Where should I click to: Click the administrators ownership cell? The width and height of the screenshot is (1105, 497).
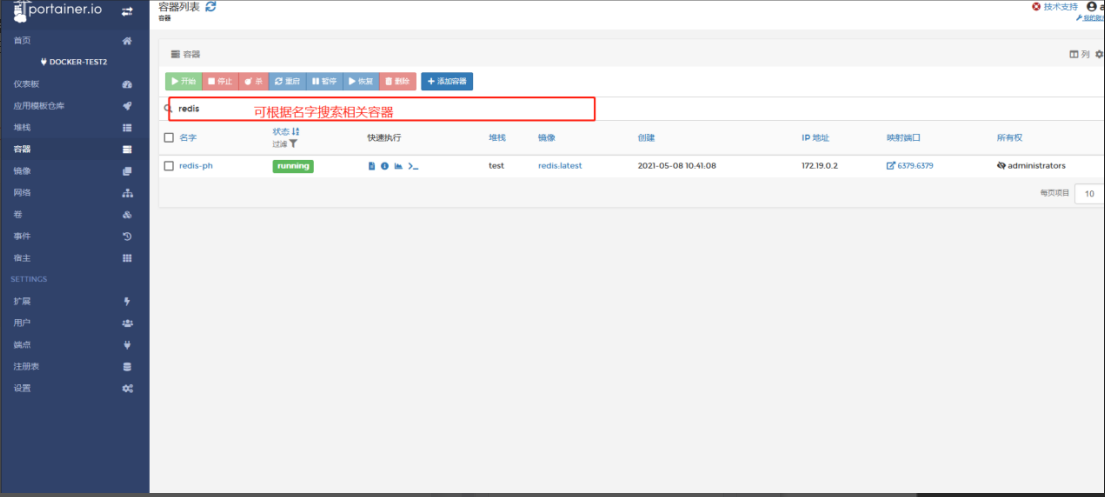coord(1031,166)
